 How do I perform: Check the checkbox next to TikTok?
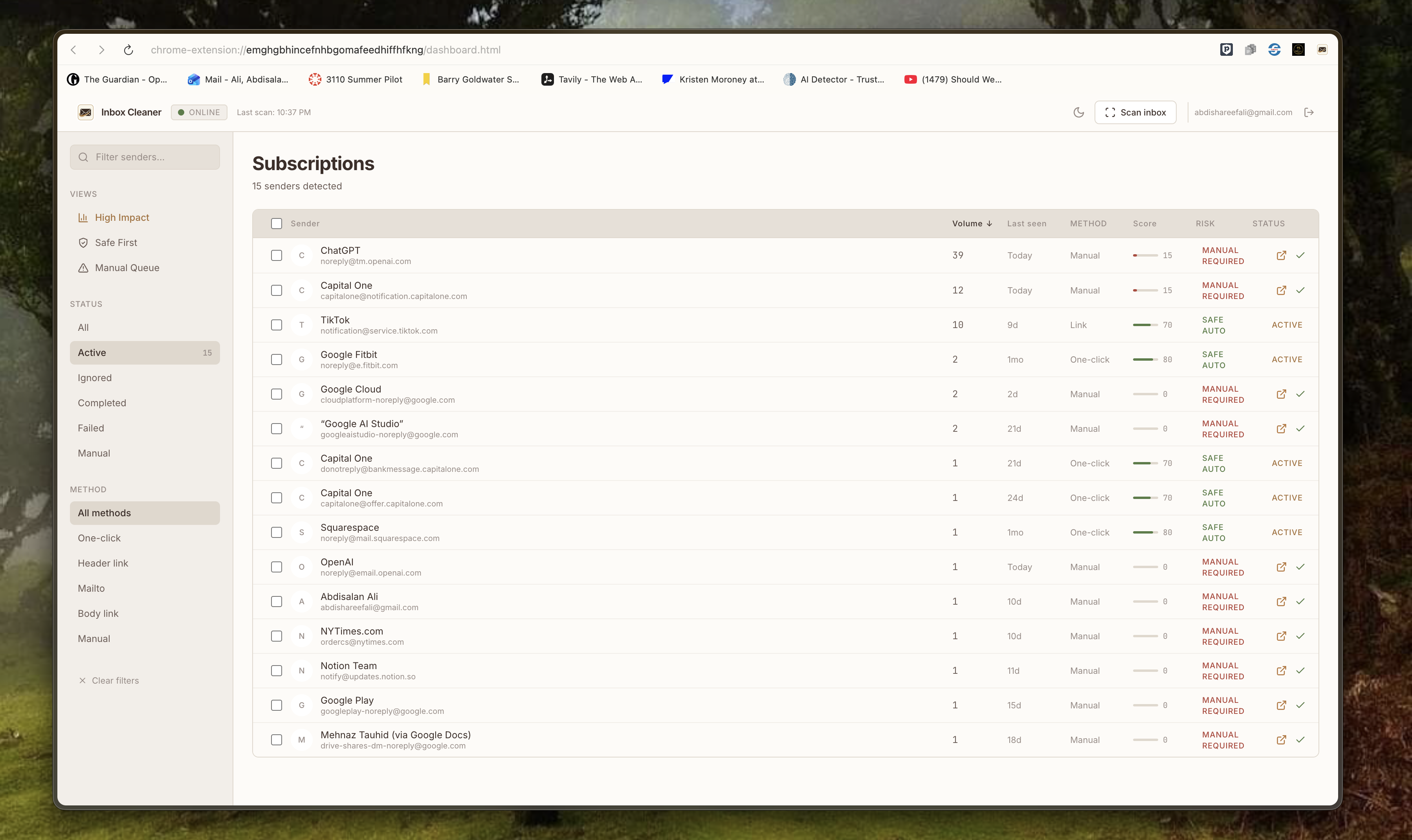[277, 325]
